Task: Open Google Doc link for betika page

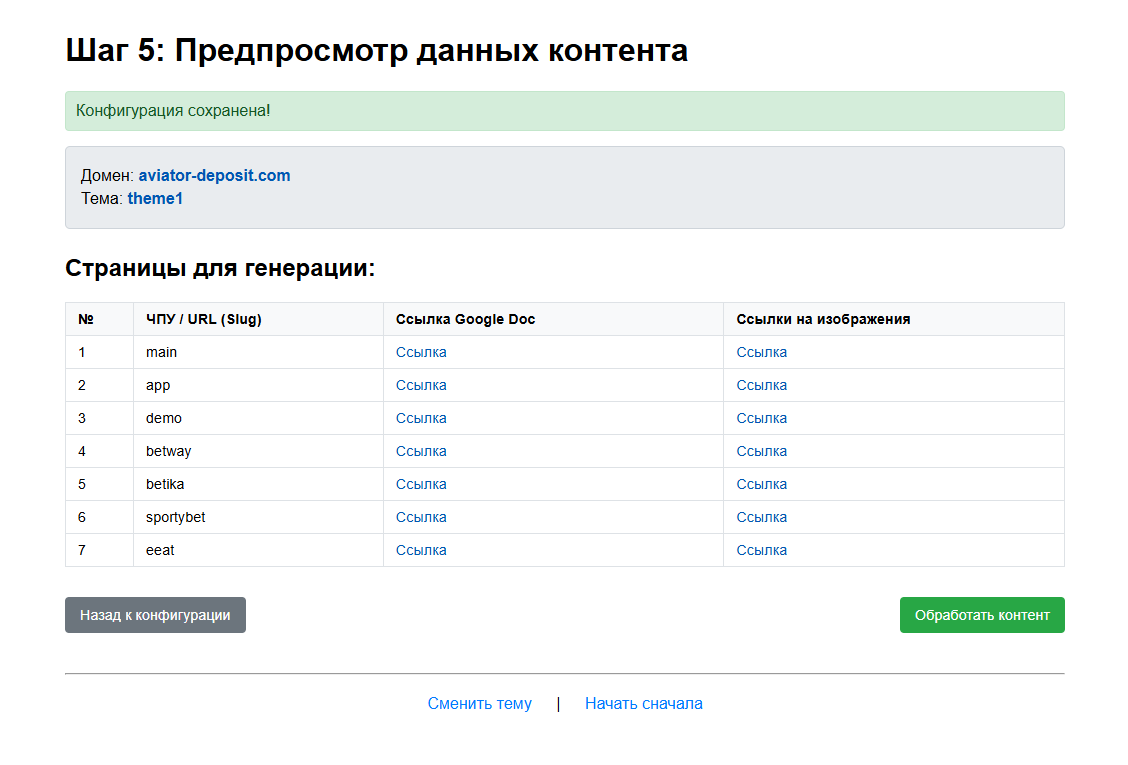Action: click(421, 484)
